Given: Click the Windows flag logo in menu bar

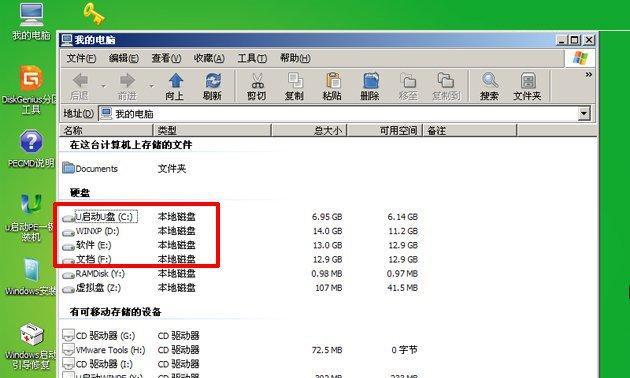Looking at the screenshot, I should (580, 58).
